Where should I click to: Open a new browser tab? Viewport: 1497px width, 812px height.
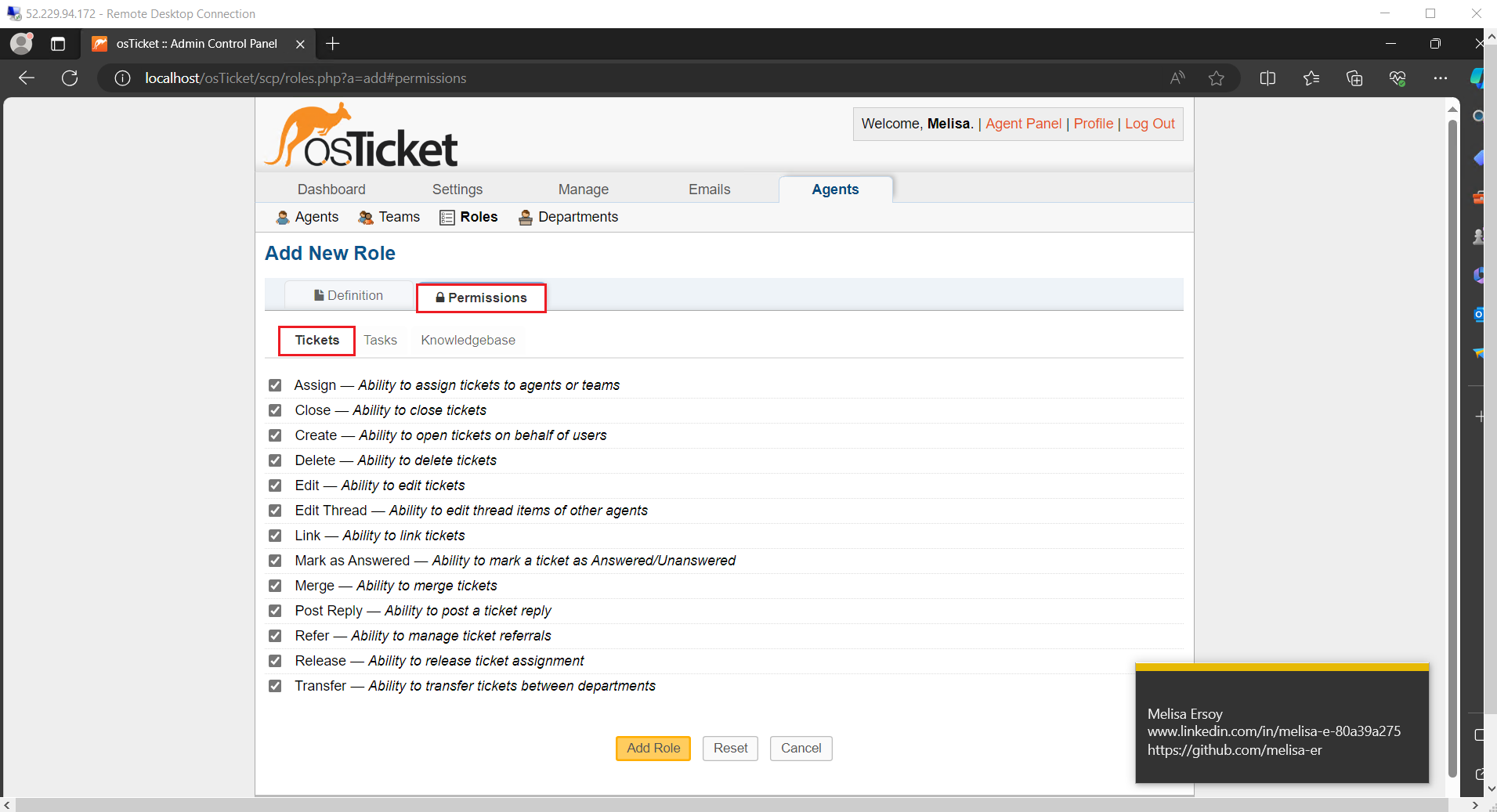(333, 44)
